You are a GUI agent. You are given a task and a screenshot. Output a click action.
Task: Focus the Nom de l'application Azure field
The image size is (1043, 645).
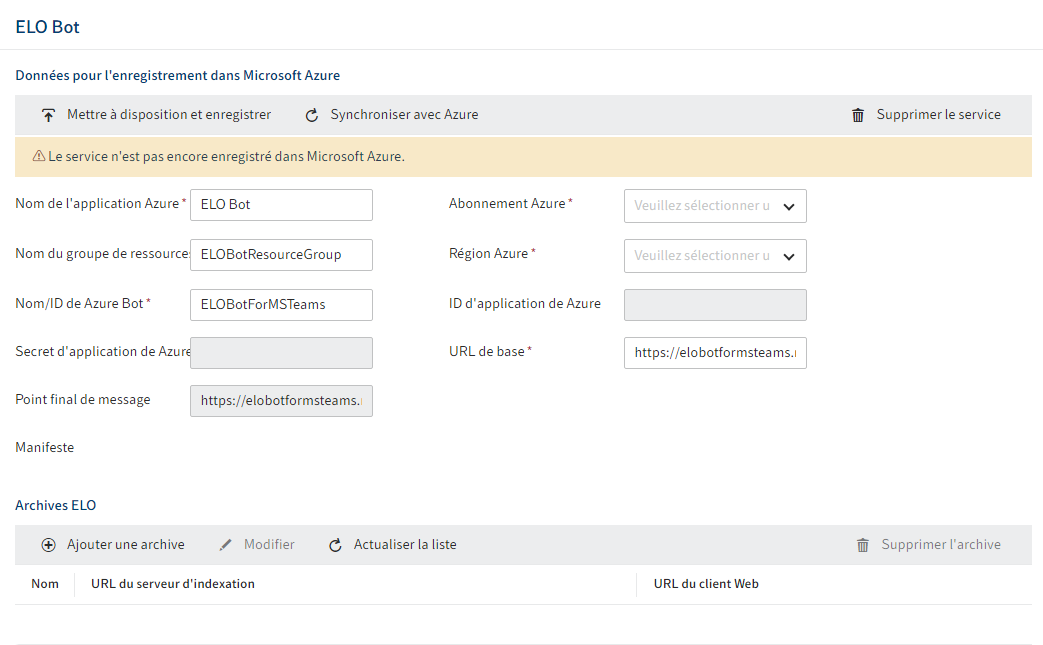281,205
